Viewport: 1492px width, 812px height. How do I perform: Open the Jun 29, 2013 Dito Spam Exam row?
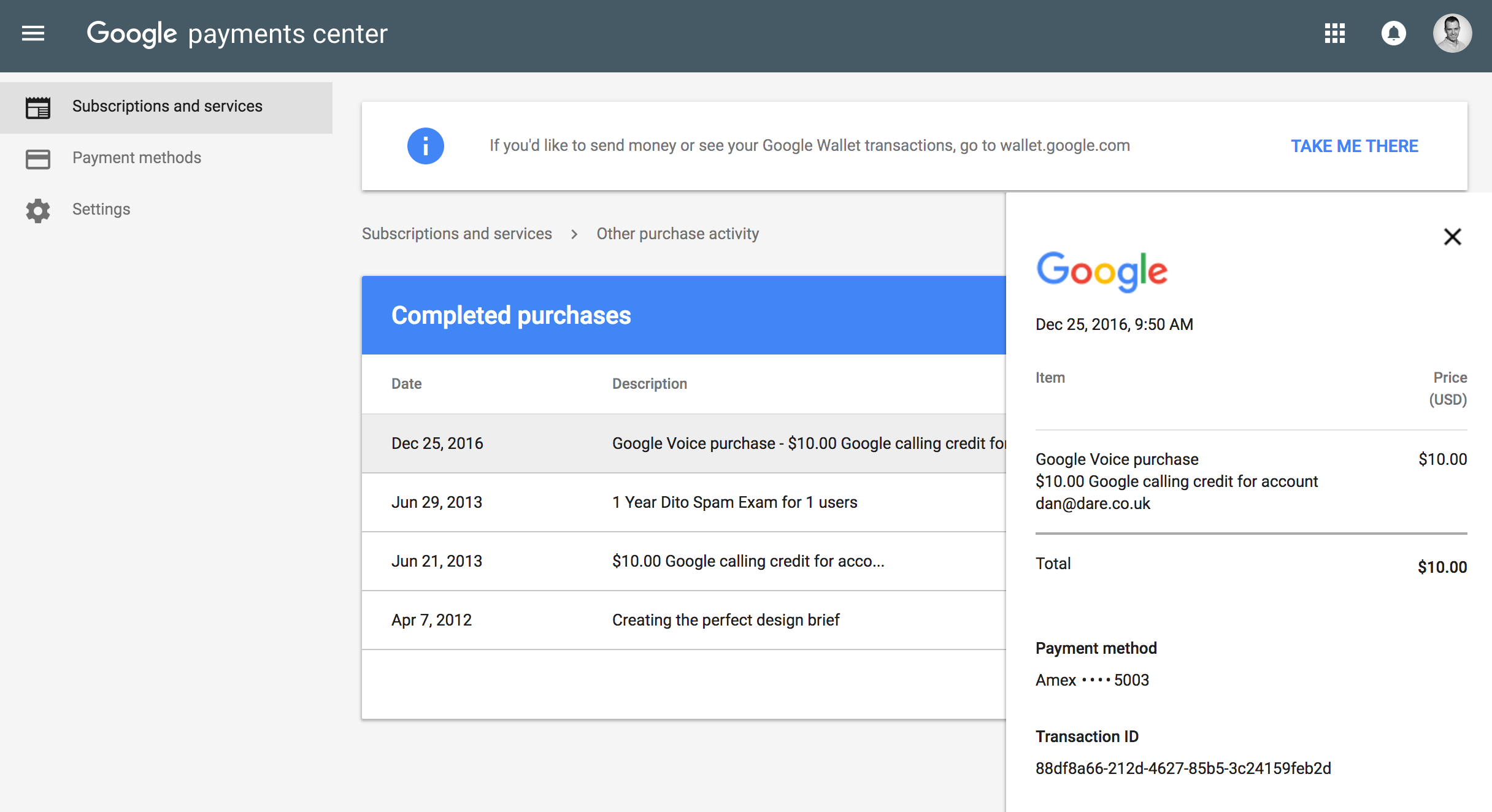(684, 502)
